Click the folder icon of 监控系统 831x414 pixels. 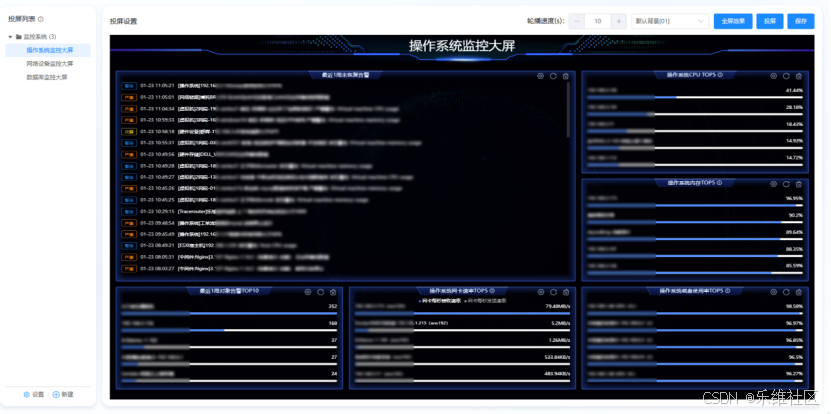click(x=19, y=37)
